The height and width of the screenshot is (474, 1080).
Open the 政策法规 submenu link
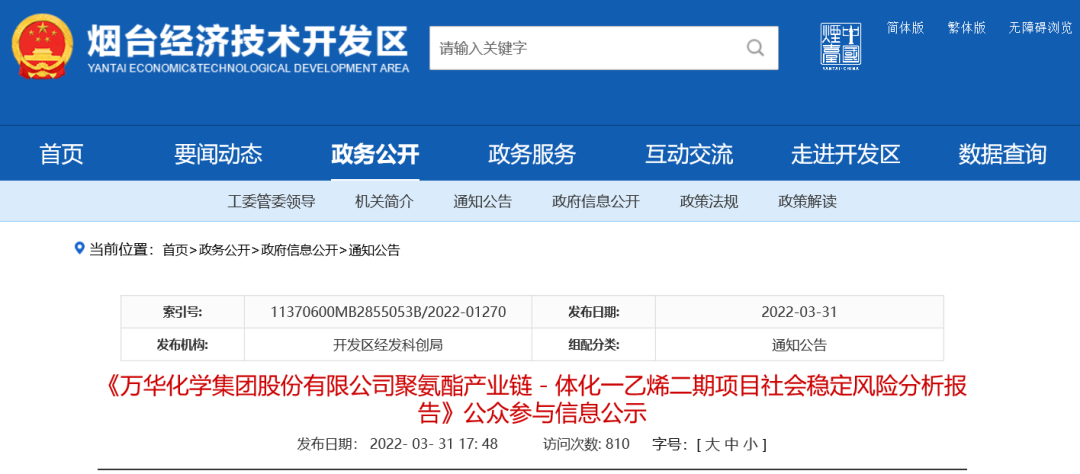click(709, 202)
